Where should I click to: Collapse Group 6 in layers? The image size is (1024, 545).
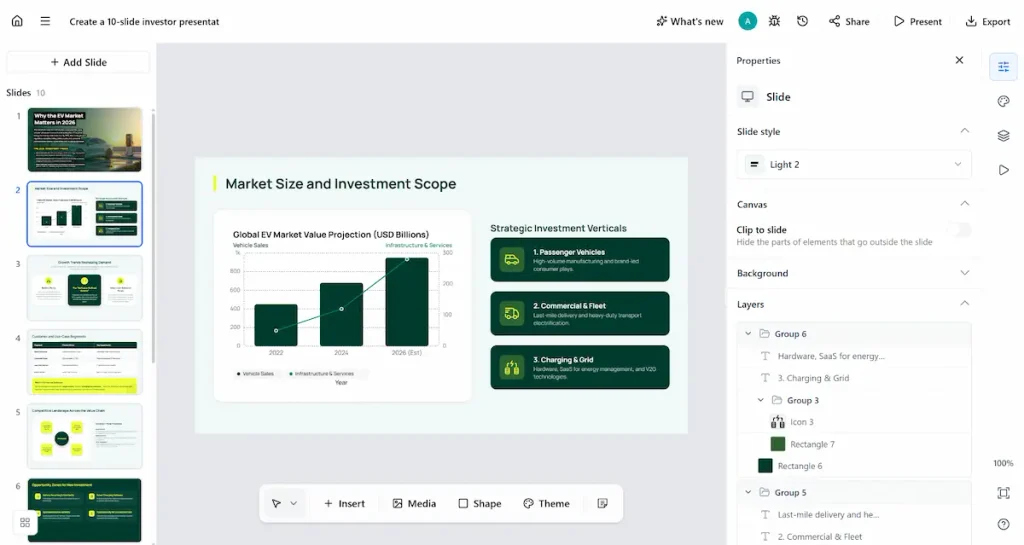pyautogui.click(x=748, y=334)
